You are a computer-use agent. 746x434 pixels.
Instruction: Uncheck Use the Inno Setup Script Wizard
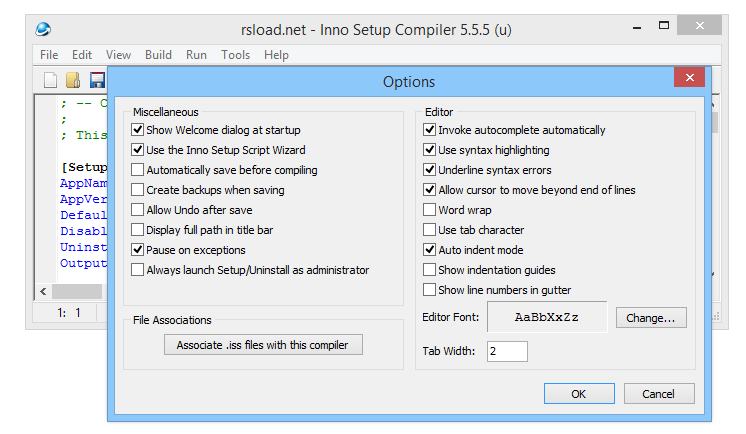[x=137, y=150]
